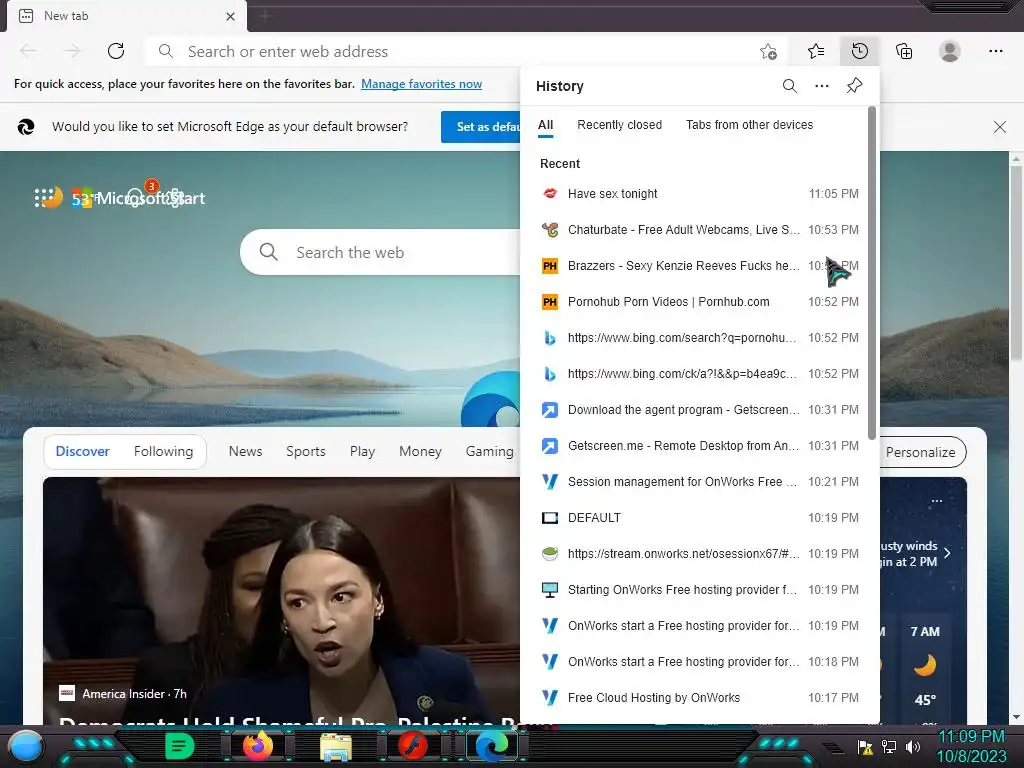This screenshot has height=768, width=1024.
Task: Open the Collections toolbar icon
Action: coord(904,51)
